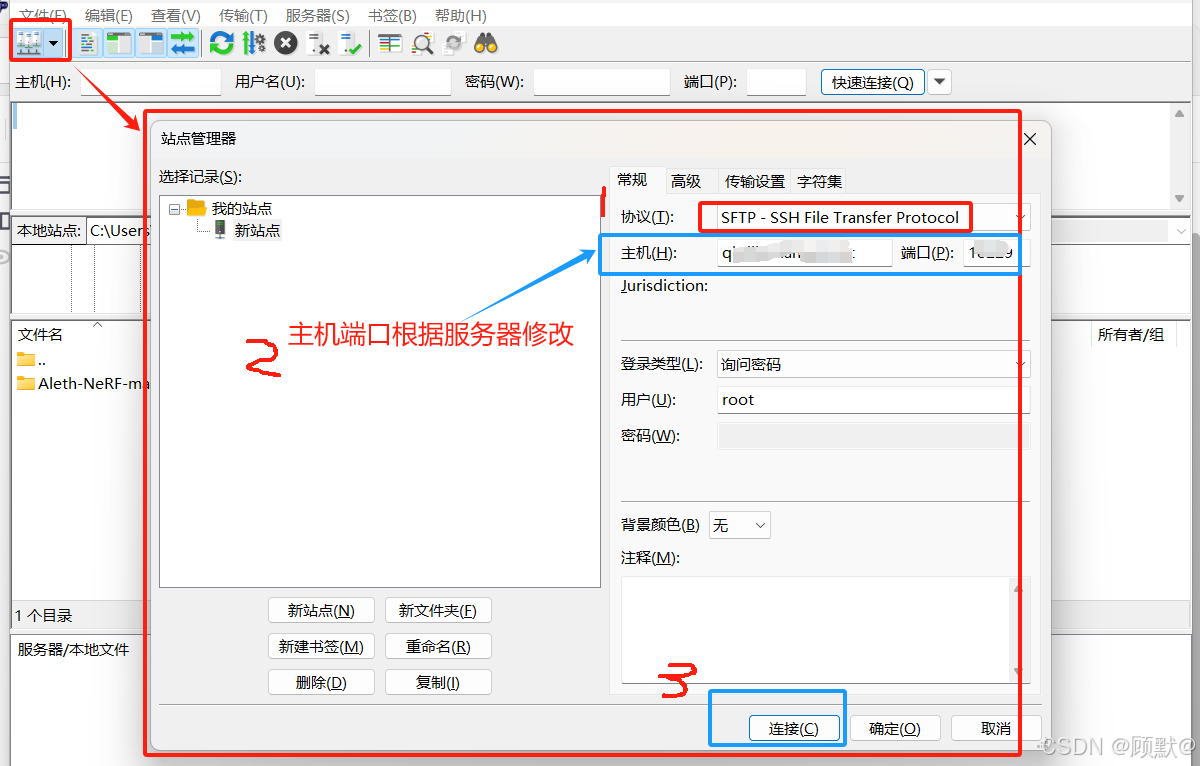
Task: Click the 注释 comments box scrollbar
Action: tap(1019, 629)
